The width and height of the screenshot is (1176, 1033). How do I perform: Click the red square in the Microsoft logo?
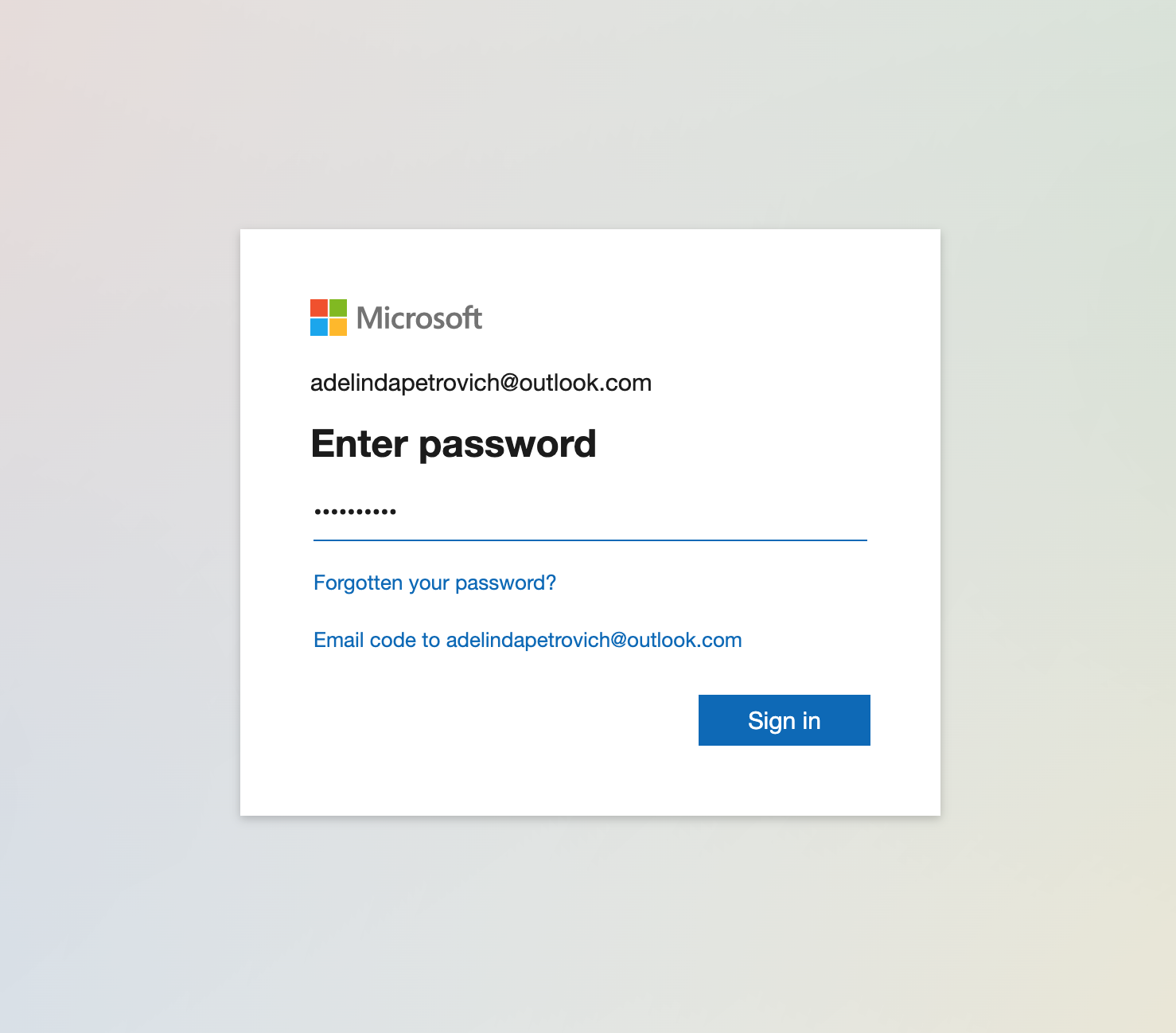coord(319,308)
